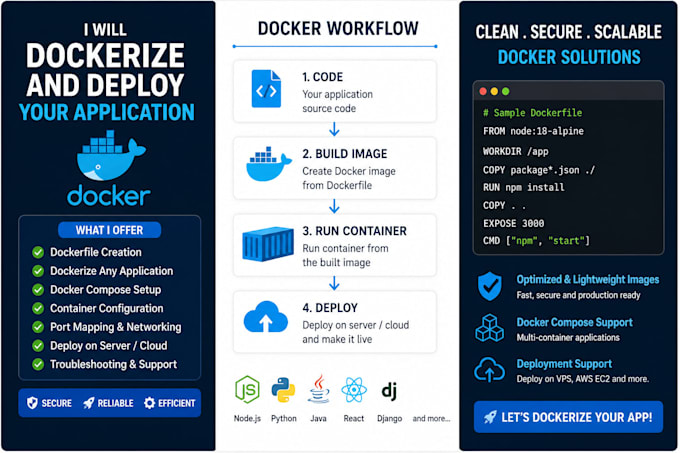Click the shield checkmark icon beside Optimized Images
This screenshot has width=680, height=453.
pos(490,286)
